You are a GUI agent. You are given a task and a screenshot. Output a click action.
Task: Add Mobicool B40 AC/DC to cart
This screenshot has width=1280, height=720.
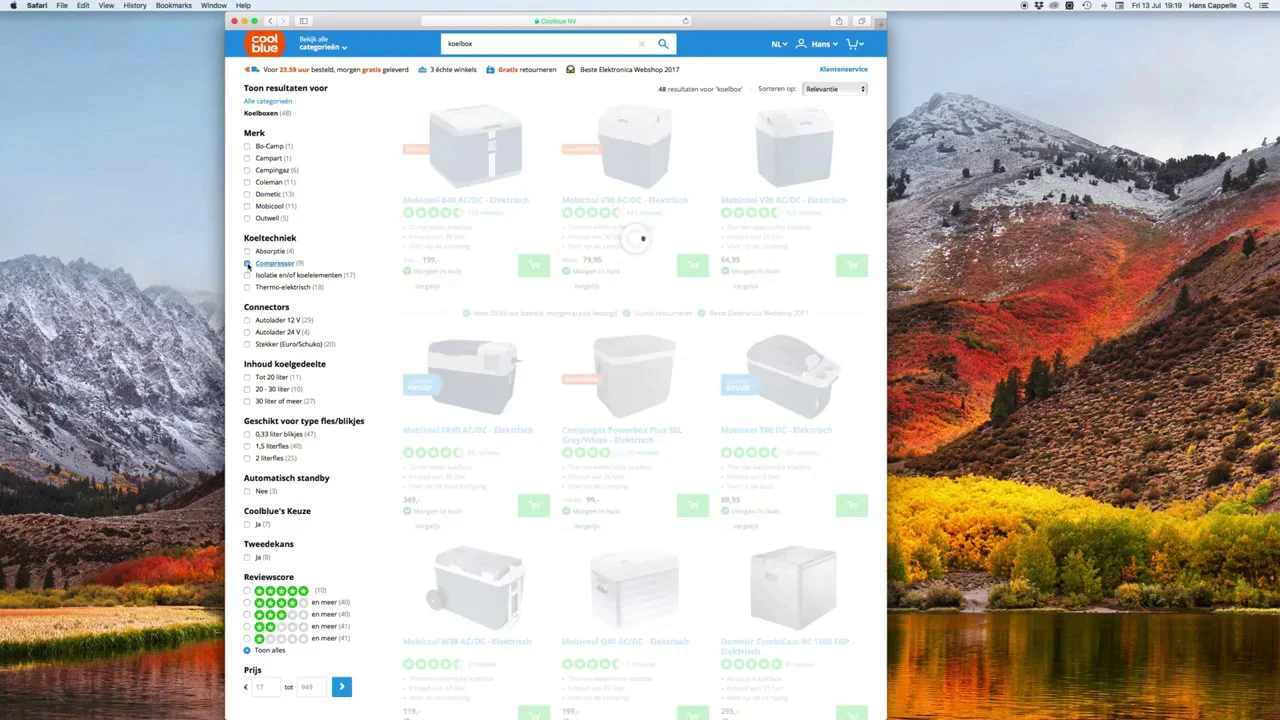[x=534, y=265]
